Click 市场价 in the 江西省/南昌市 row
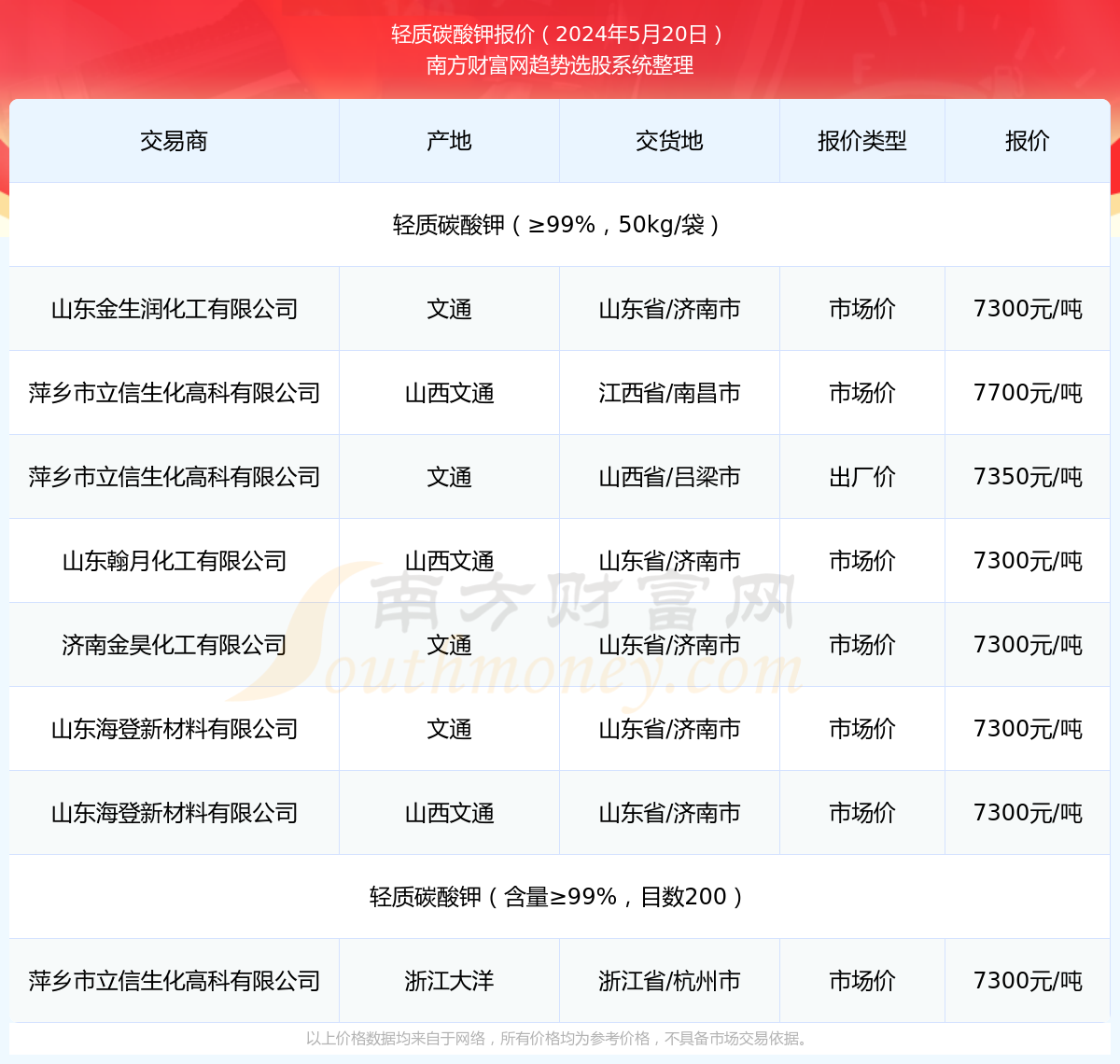 pos(862,393)
